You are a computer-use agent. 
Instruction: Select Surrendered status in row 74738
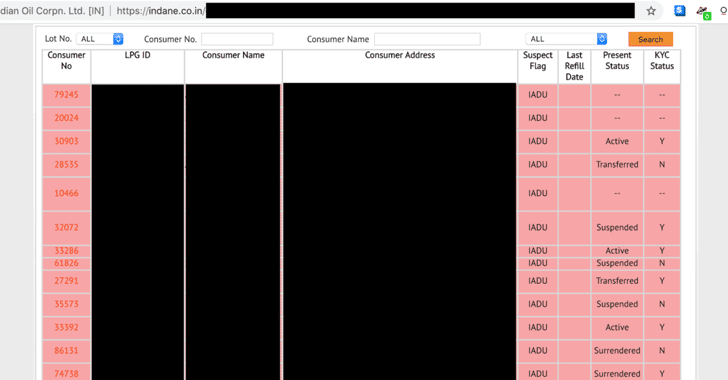pos(617,373)
